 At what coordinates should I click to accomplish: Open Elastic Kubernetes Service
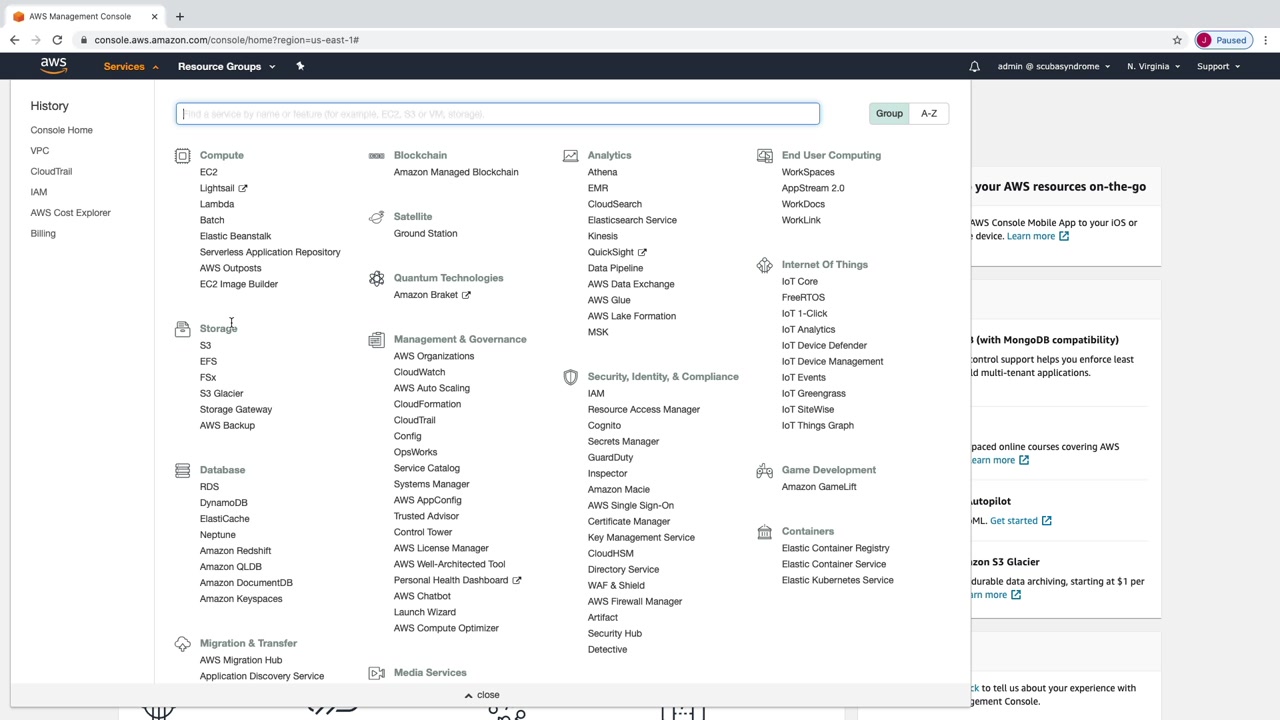click(x=837, y=580)
